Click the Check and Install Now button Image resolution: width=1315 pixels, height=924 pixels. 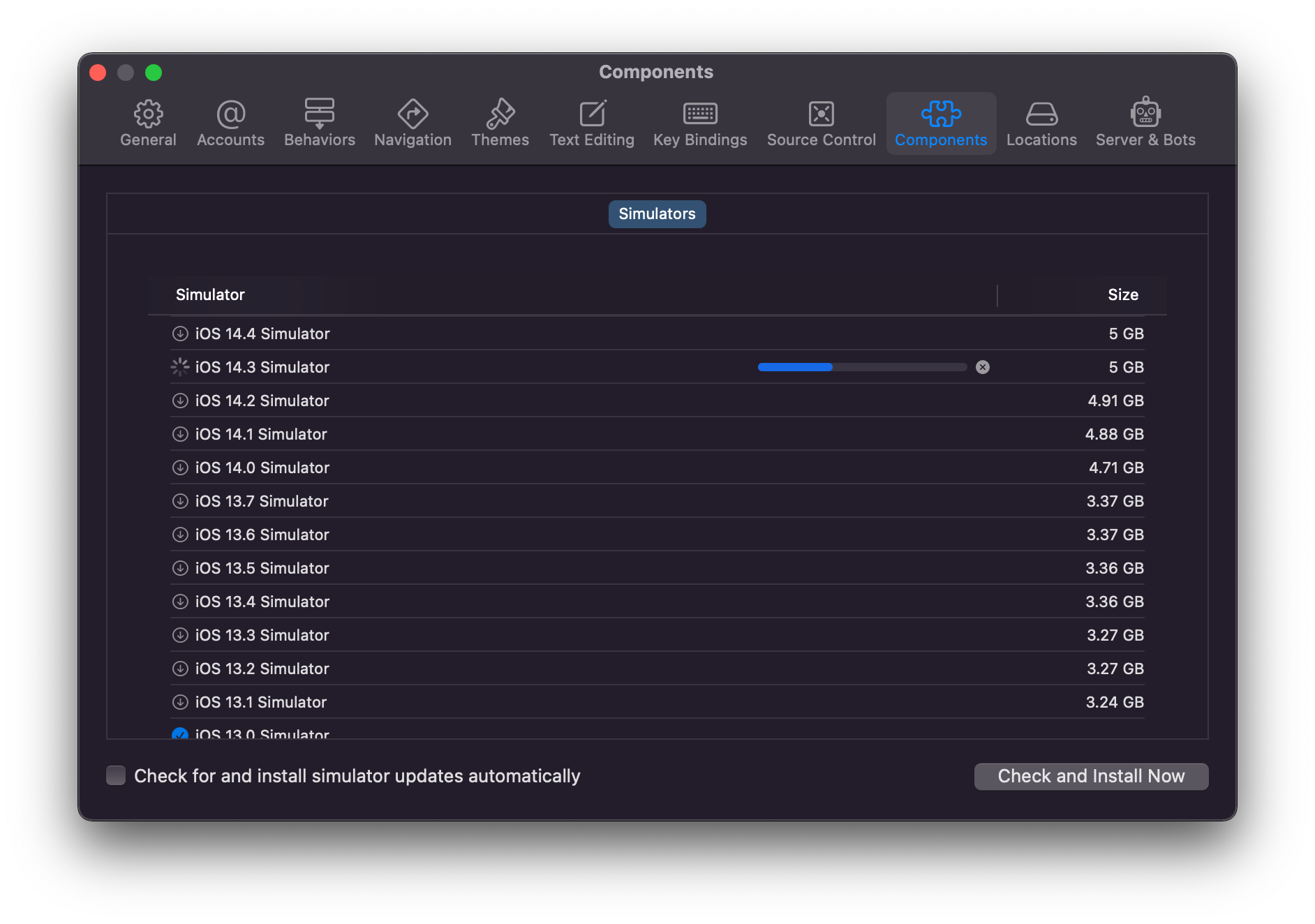coord(1091,776)
